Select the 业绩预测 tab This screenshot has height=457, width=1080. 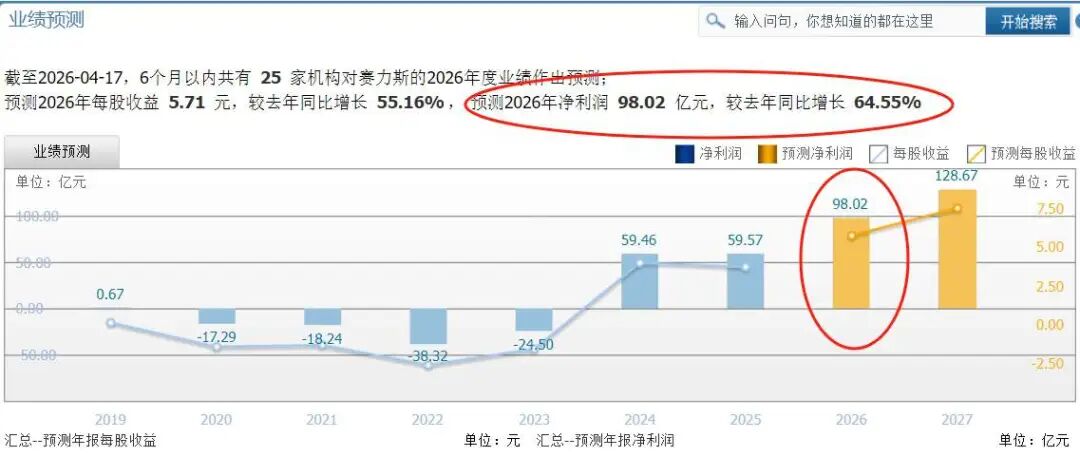click(x=62, y=152)
